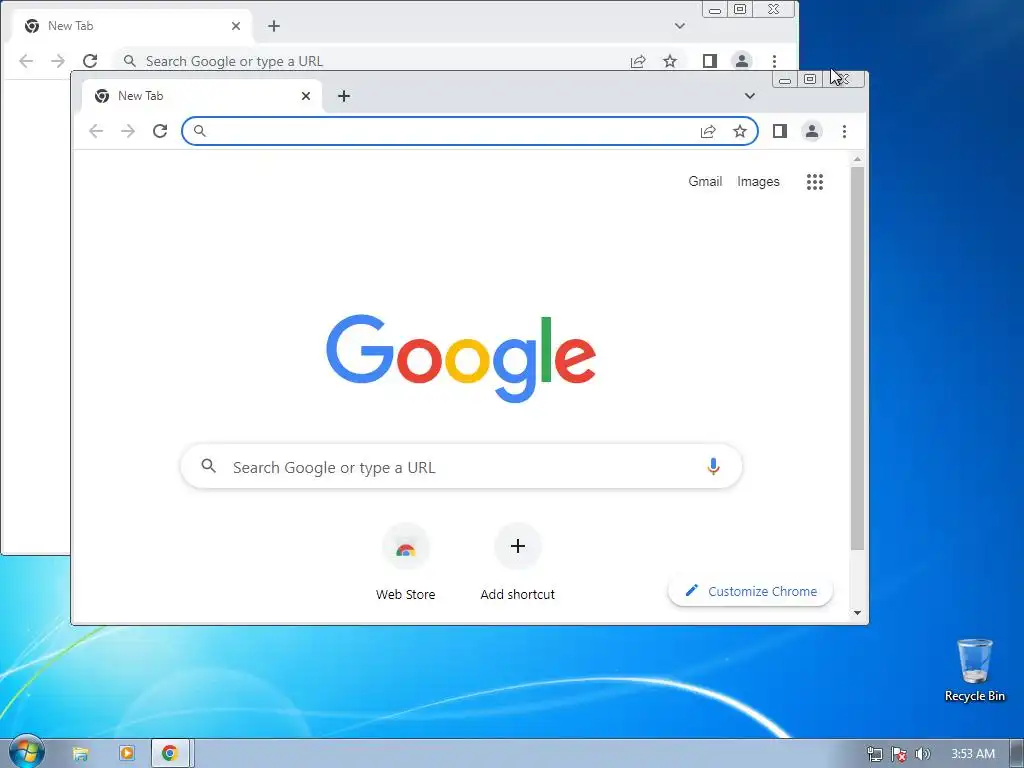Open side panel icon in back Chrome window
The height and width of the screenshot is (768, 1024).
coord(710,61)
